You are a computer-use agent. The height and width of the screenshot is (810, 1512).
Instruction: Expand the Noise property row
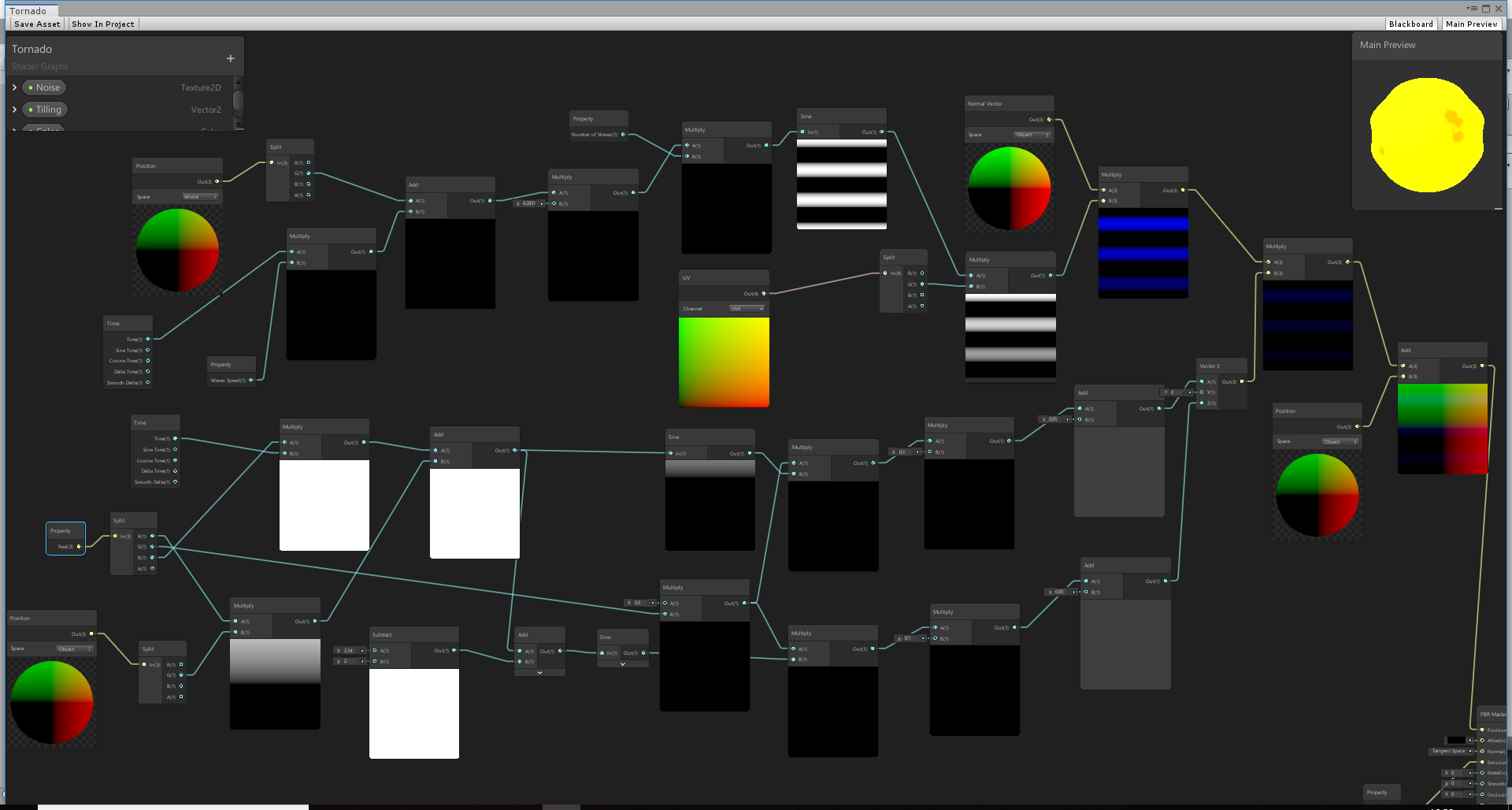click(14, 87)
